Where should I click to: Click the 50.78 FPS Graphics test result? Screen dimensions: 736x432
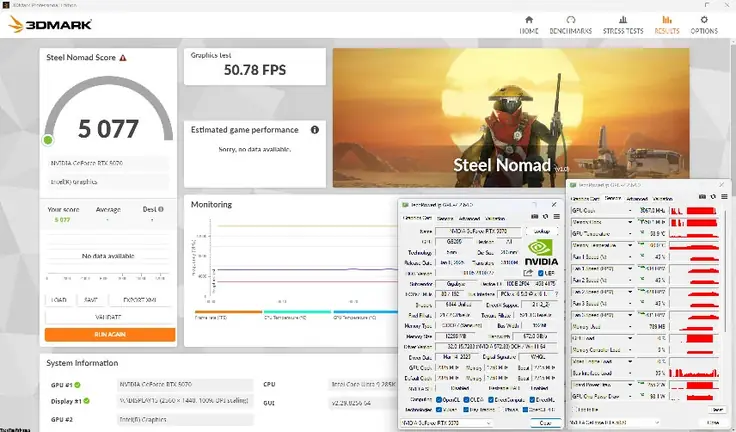click(x=255, y=70)
